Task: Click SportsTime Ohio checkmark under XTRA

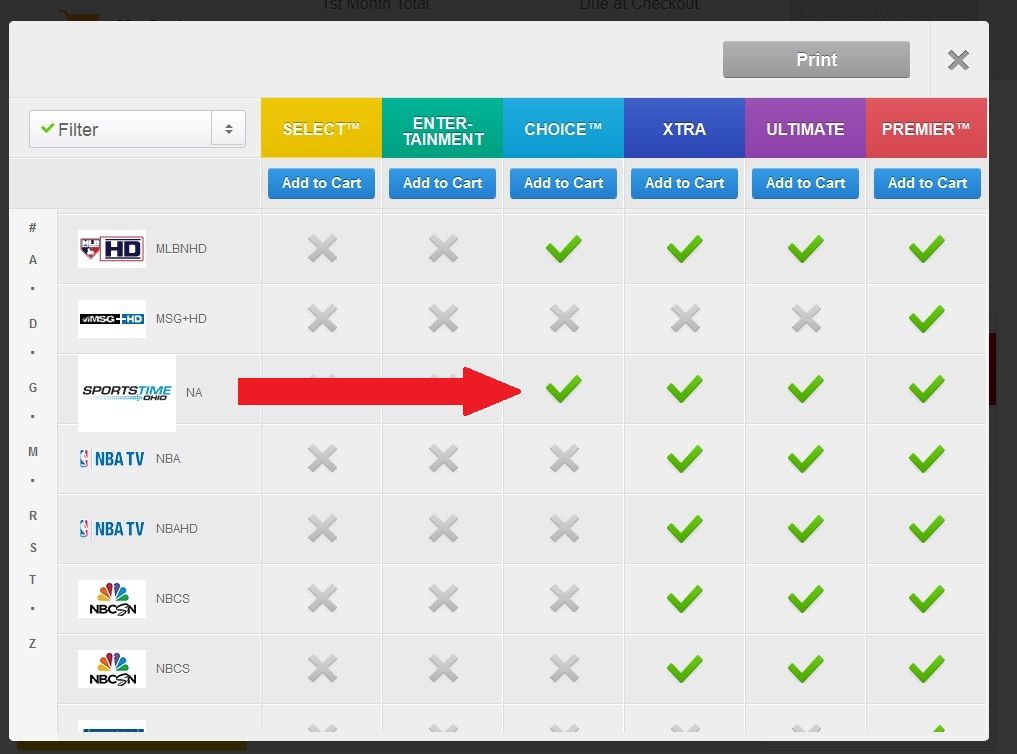Action: point(684,388)
